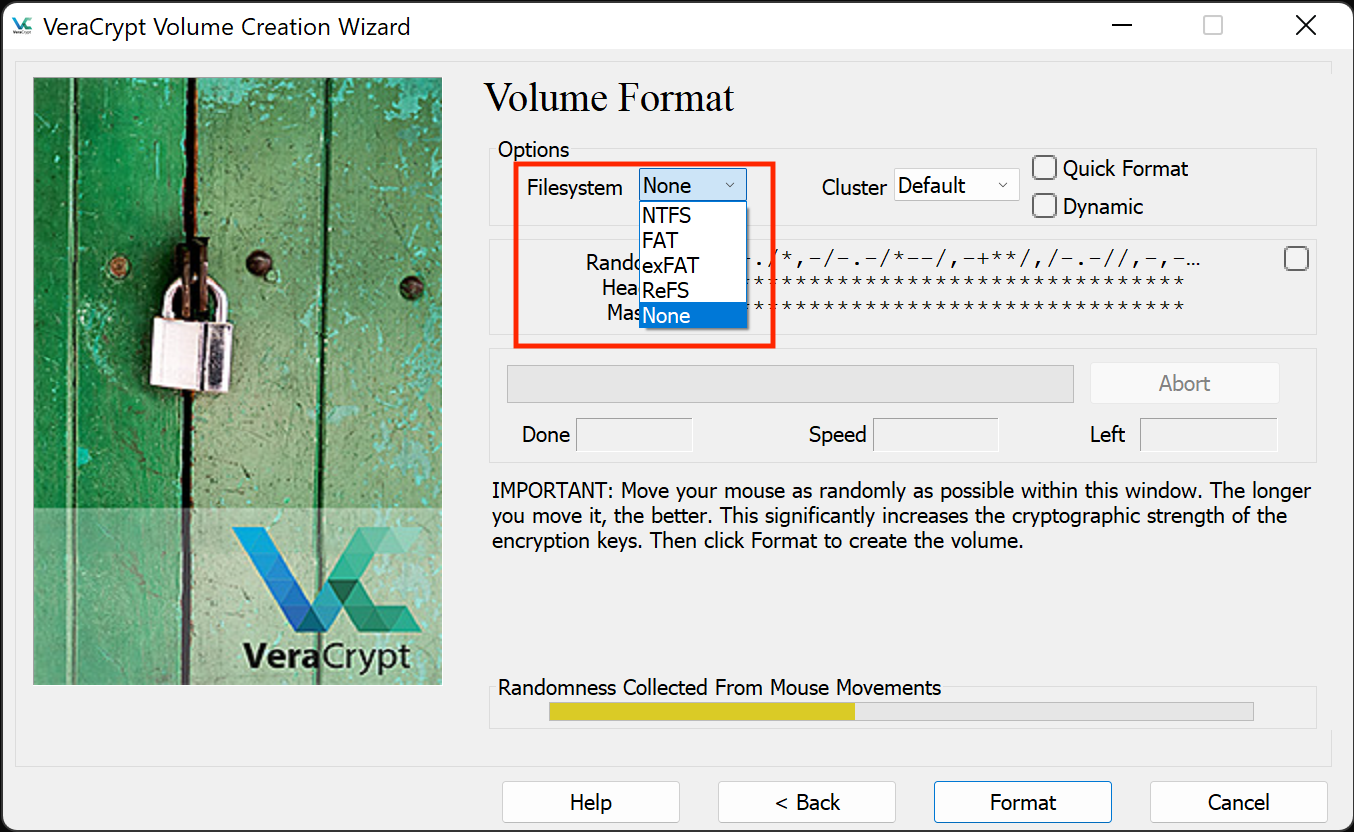The width and height of the screenshot is (1354, 832).
Task: Enable the Quick Format checkbox
Action: [x=1044, y=168]
